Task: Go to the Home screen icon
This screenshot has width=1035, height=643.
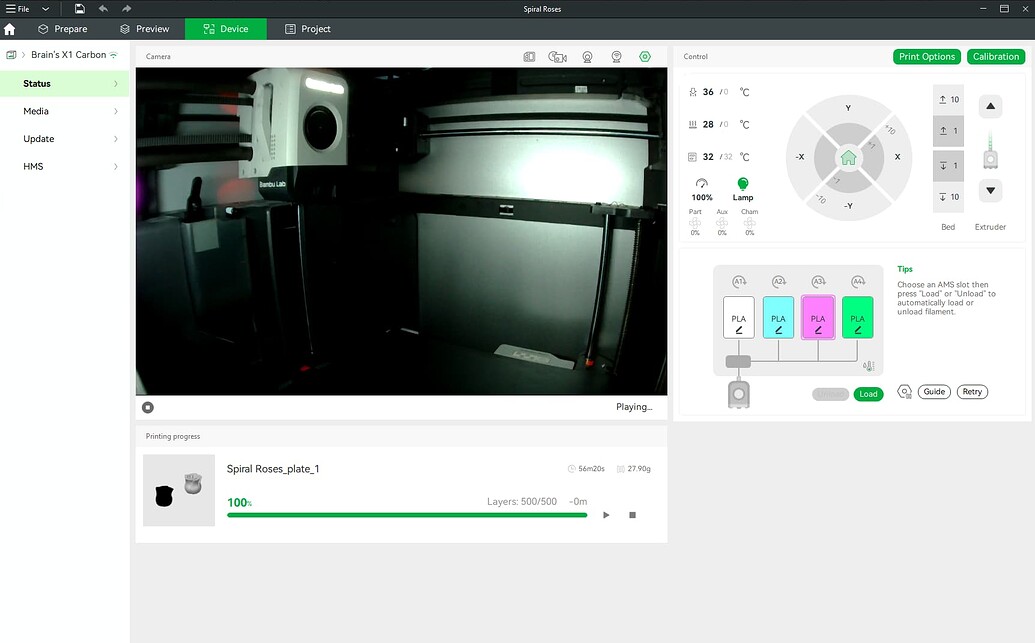Action: coord(9,29)
